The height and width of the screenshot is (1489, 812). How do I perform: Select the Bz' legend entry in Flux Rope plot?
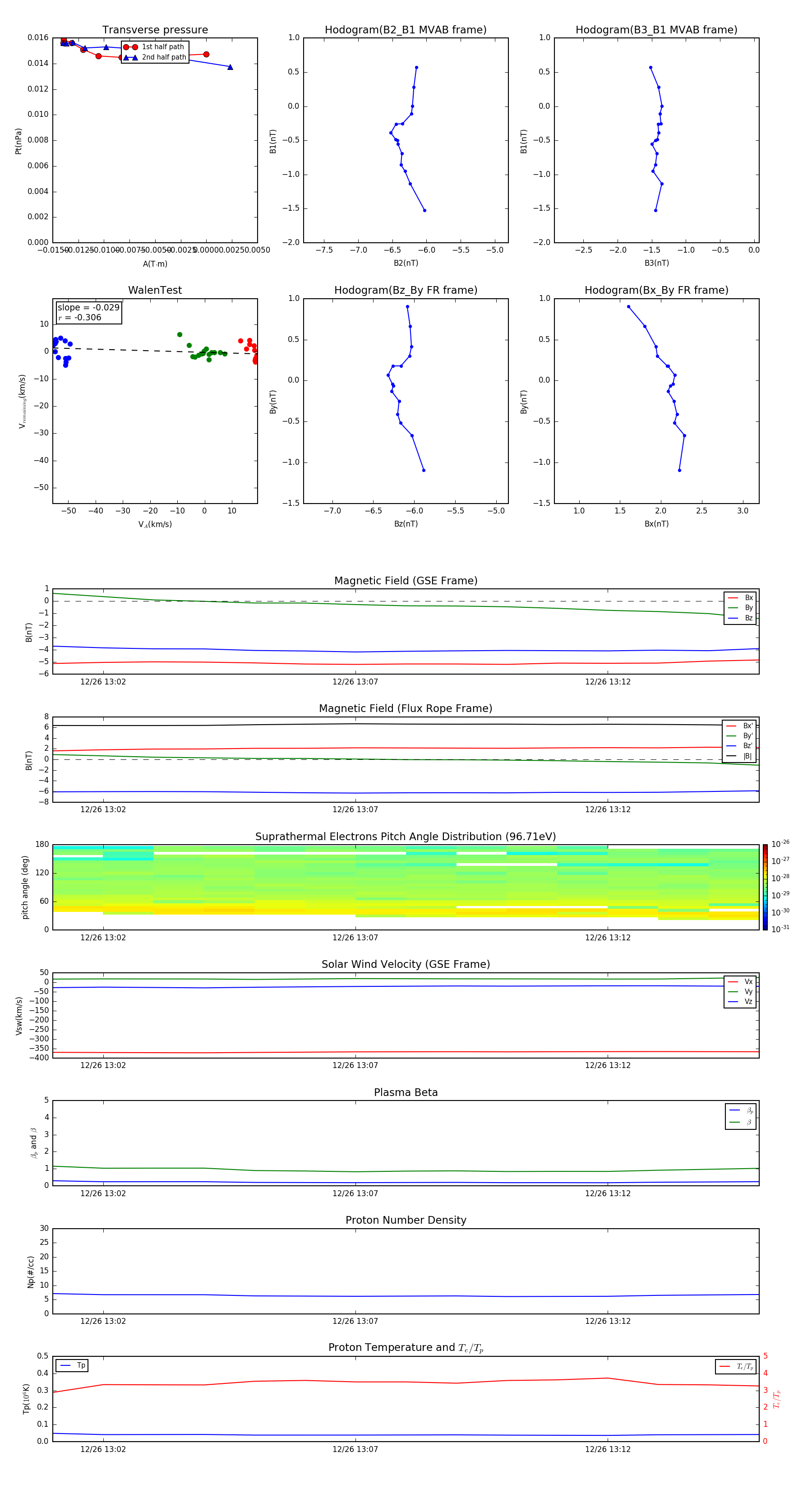click(x=740, y=746)
